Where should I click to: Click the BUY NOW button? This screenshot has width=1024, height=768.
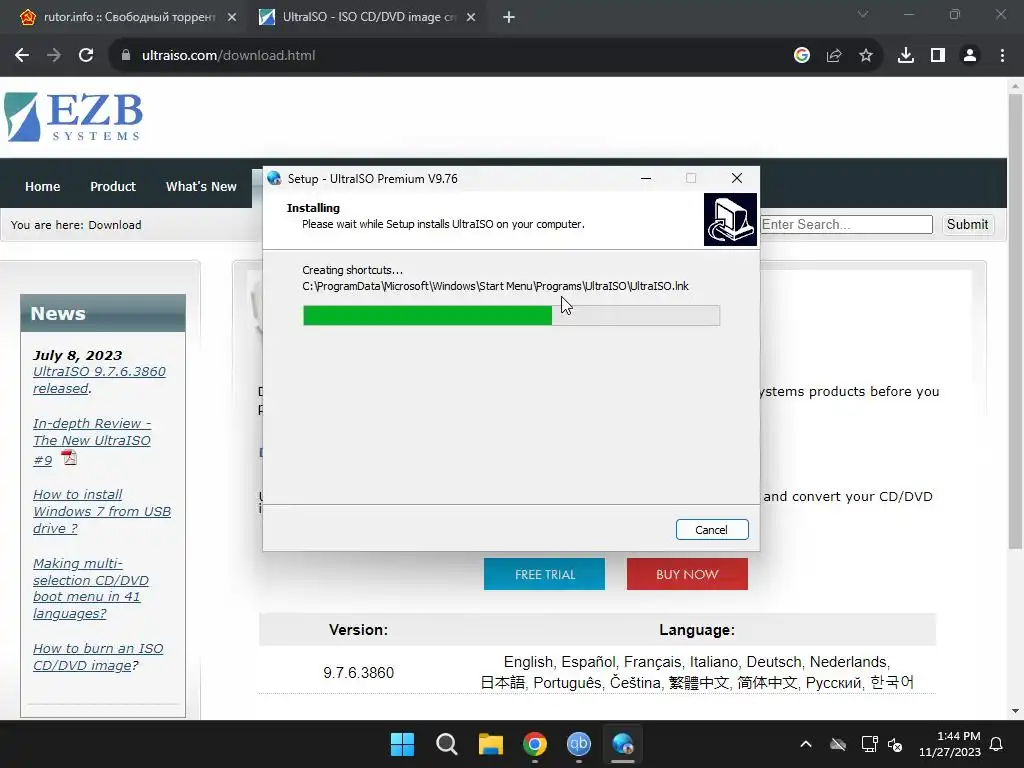coord(687,574)
